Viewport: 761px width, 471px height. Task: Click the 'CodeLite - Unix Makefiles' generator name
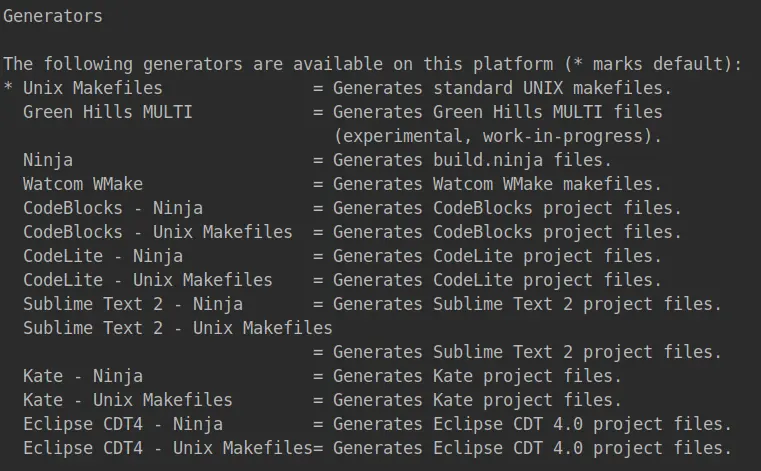(148, 280)
